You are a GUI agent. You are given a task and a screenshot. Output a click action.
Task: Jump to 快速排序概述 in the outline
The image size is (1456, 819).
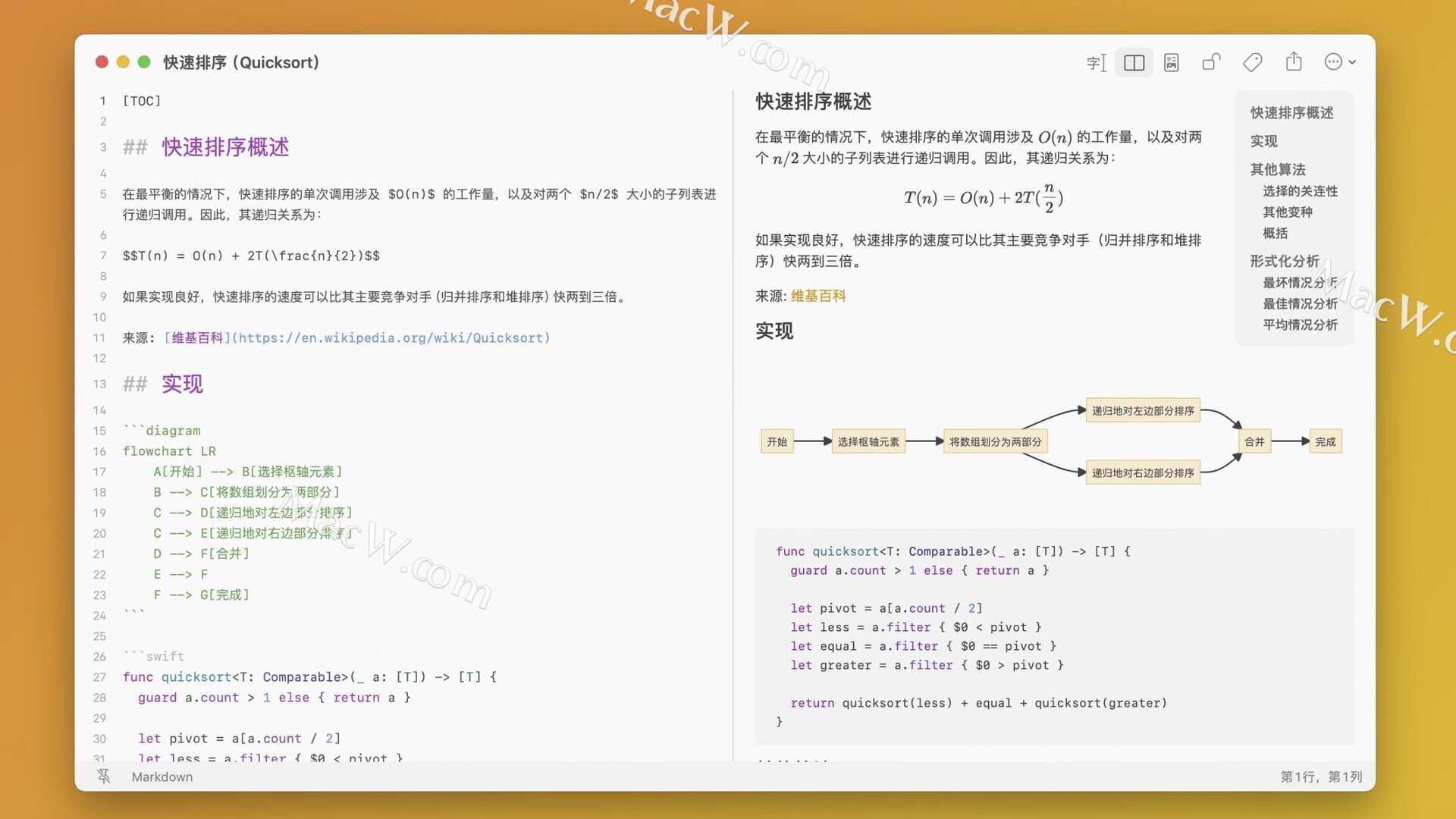(1291, 112)
